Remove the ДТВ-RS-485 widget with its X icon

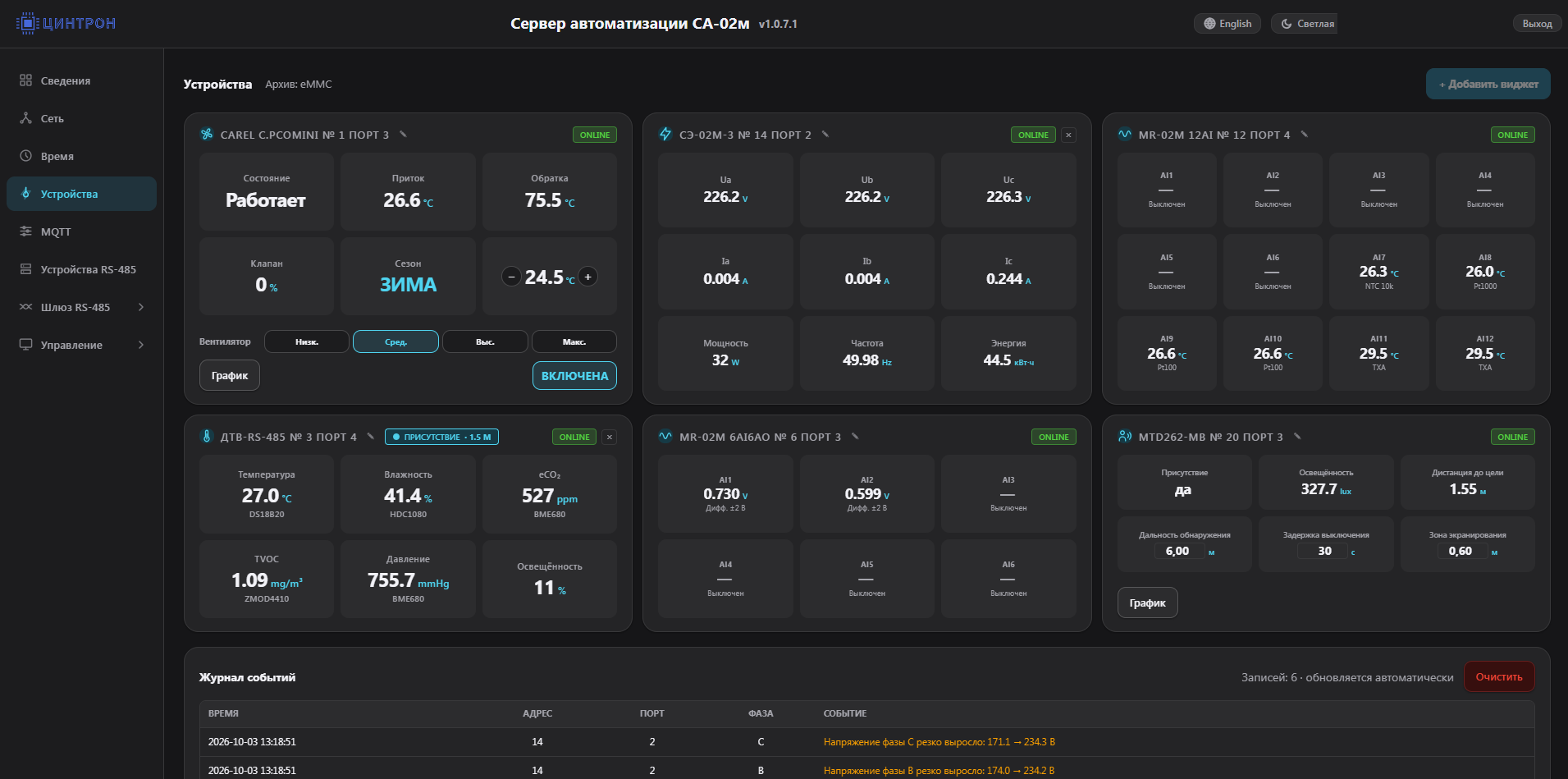pos(610,437)
